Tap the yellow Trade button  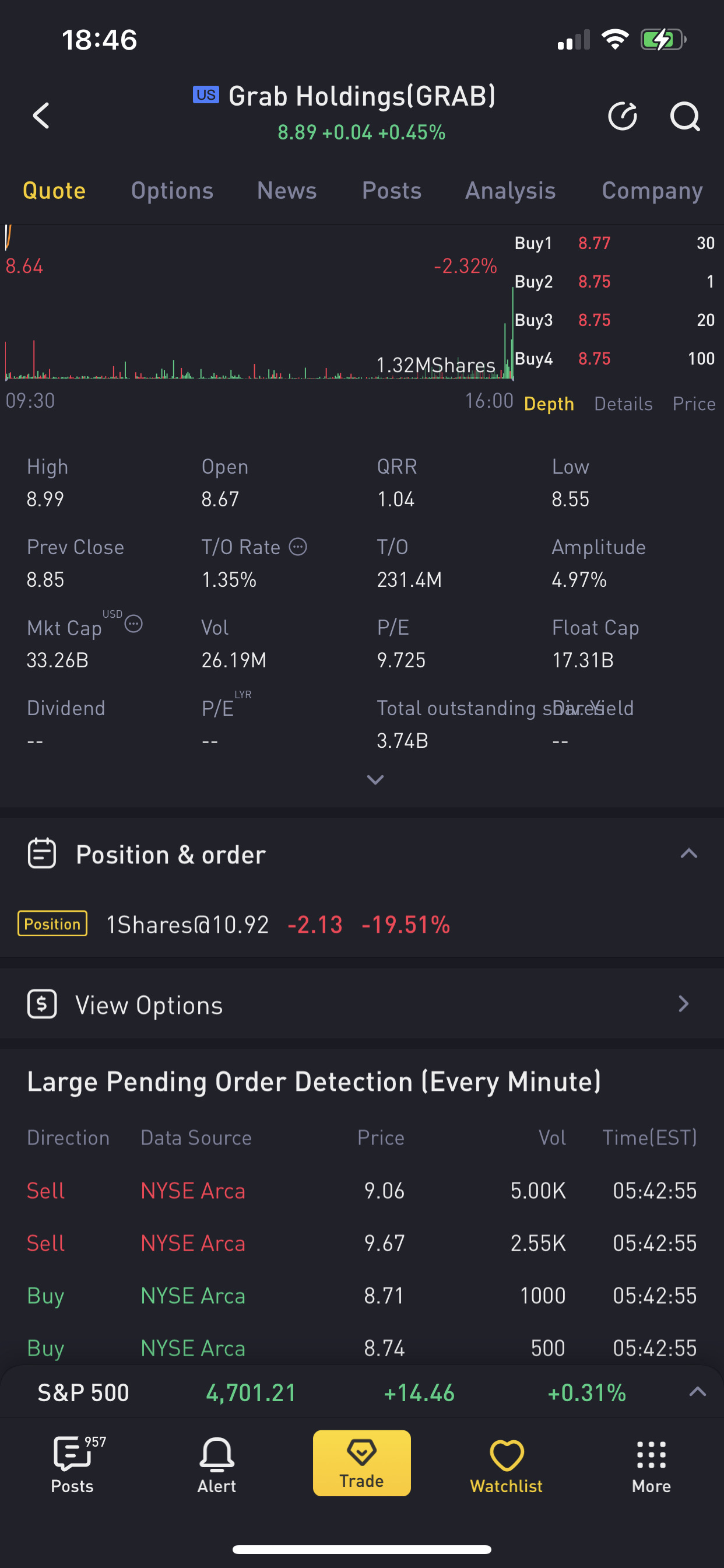click(362, 1462)
